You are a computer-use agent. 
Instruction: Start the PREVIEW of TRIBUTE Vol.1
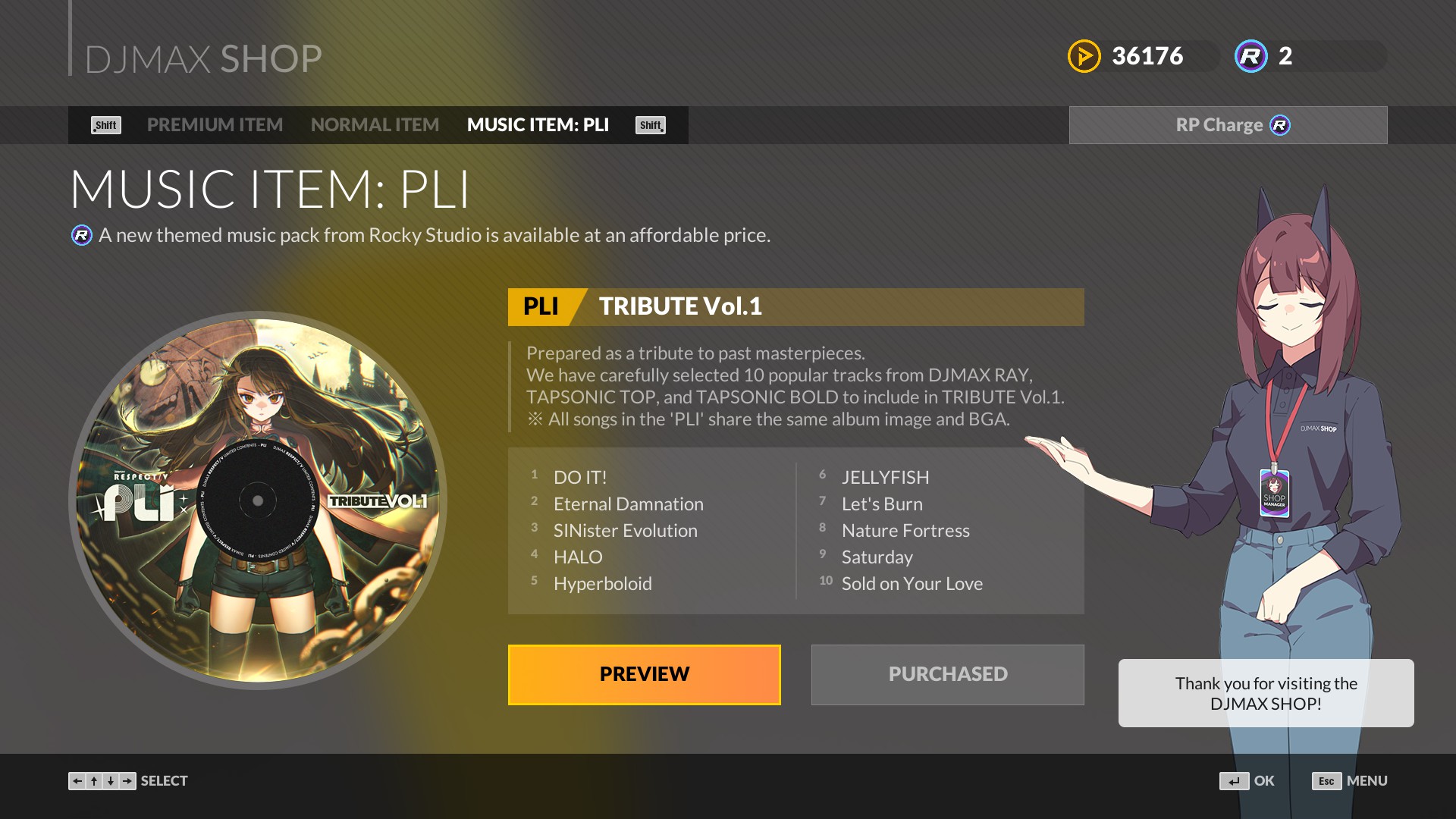(645, 675)
